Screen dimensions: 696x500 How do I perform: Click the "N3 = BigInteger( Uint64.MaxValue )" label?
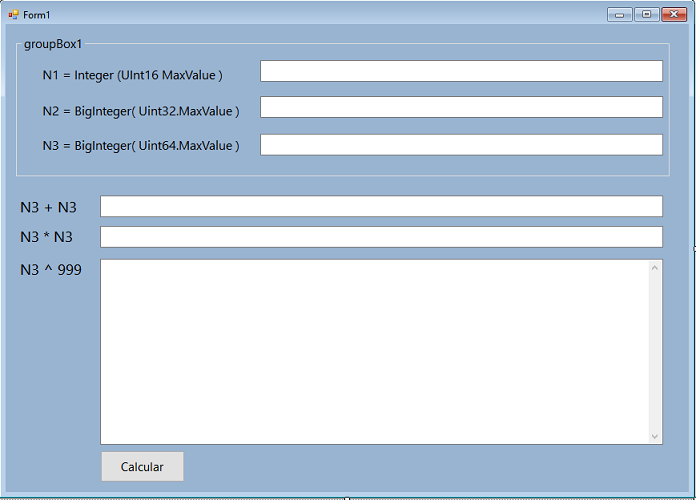point(141,146)
